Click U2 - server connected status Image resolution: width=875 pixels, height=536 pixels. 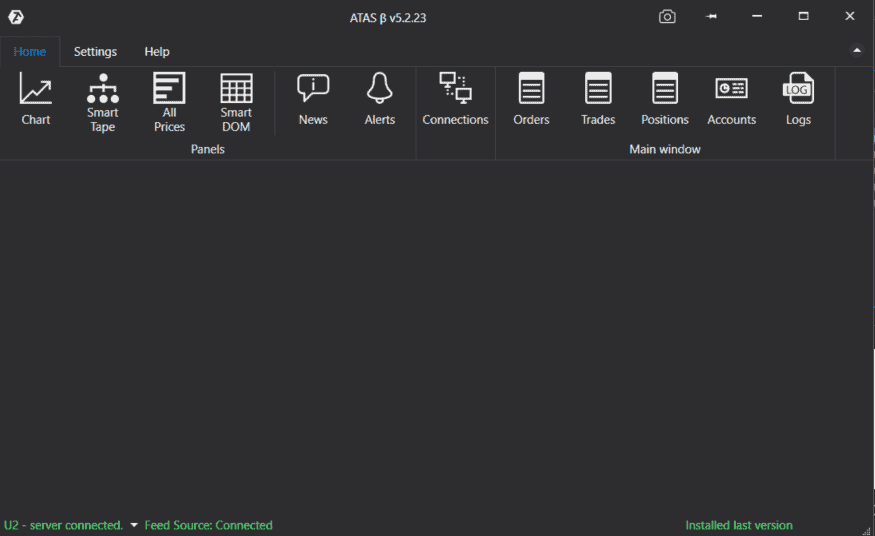[x=63, y=525]
